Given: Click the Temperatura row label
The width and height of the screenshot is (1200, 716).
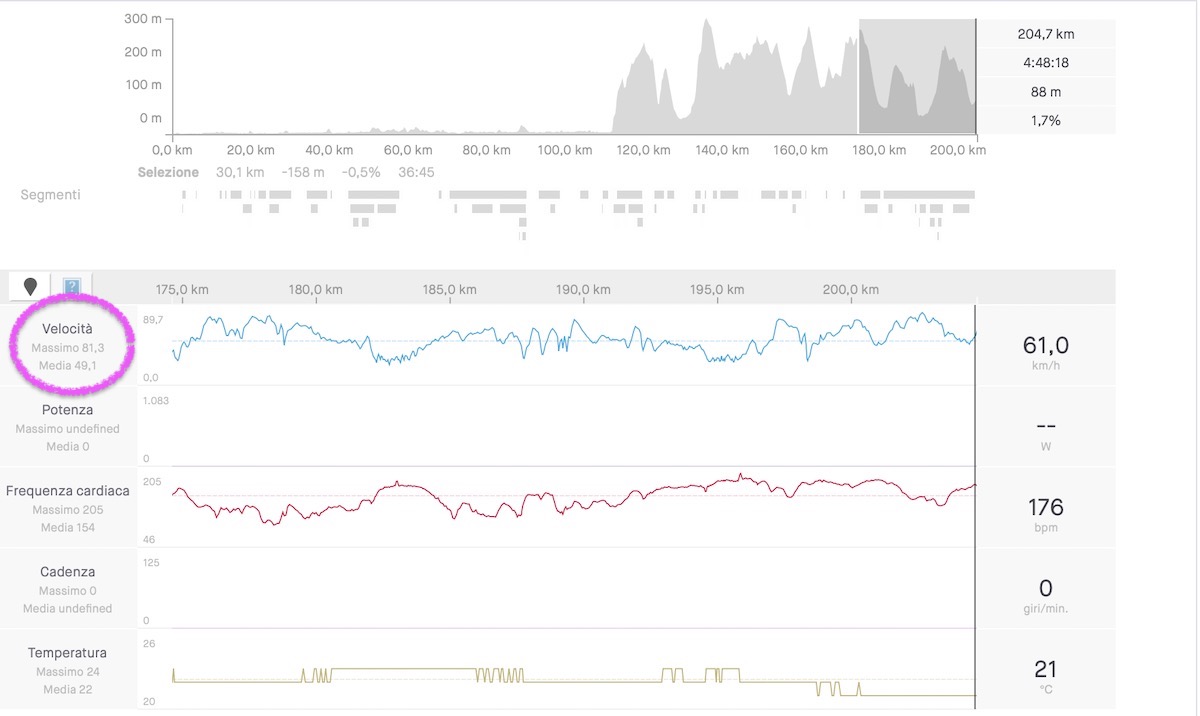Looking at the screenshot, I should [x=68, y=653].
